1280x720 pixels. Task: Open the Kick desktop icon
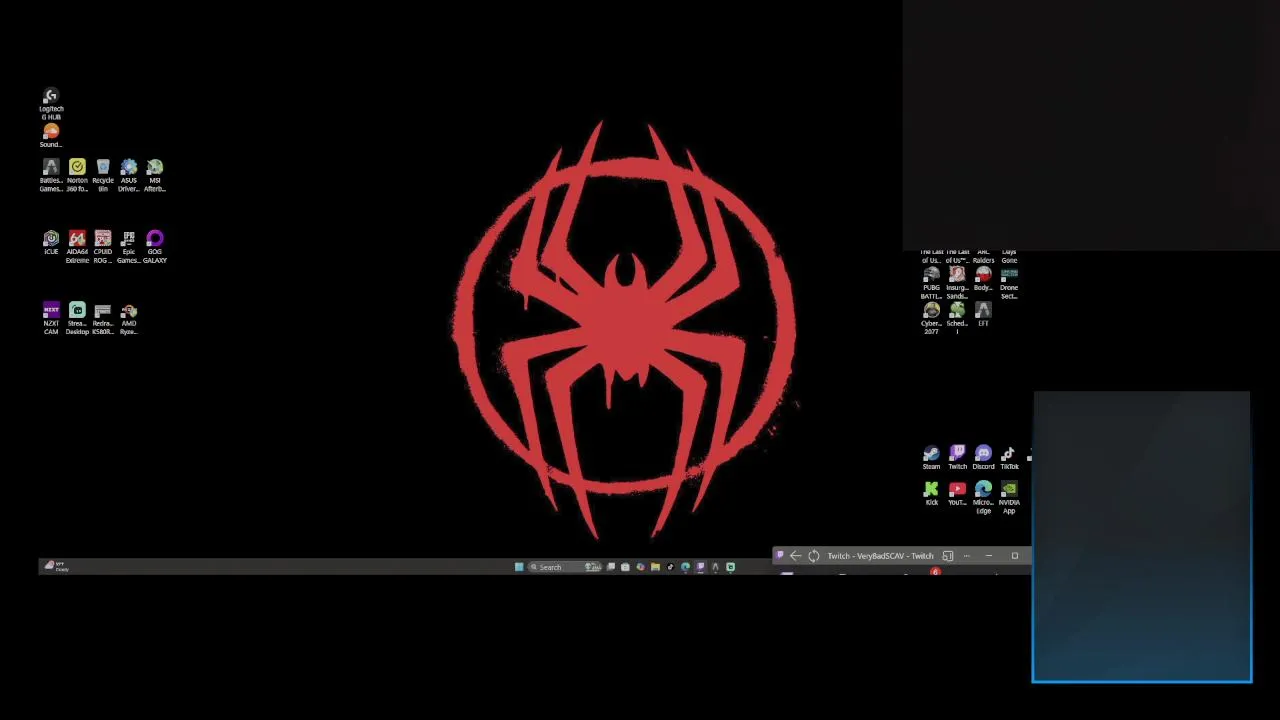[931, 494]
